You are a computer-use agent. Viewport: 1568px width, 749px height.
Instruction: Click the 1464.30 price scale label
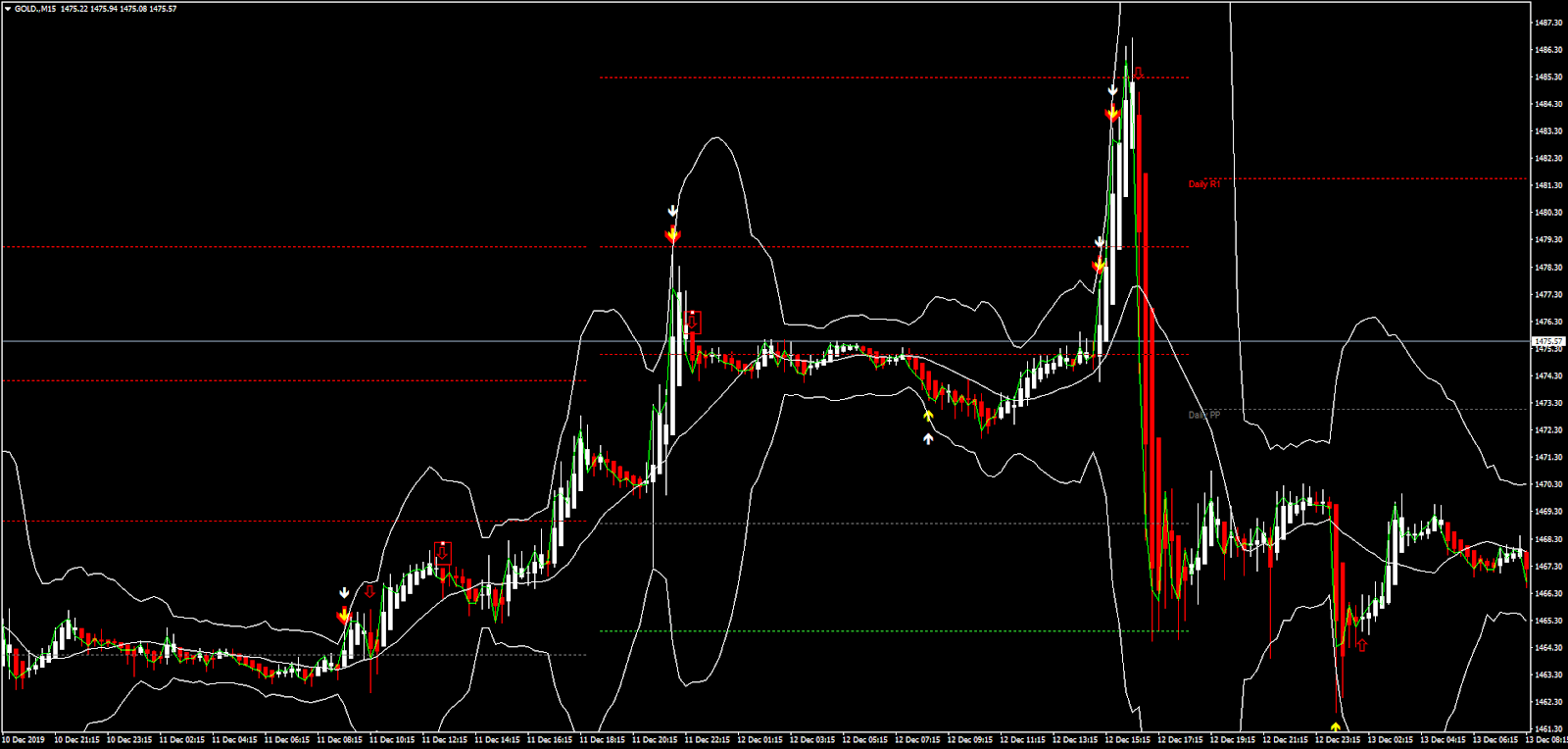1549,648
